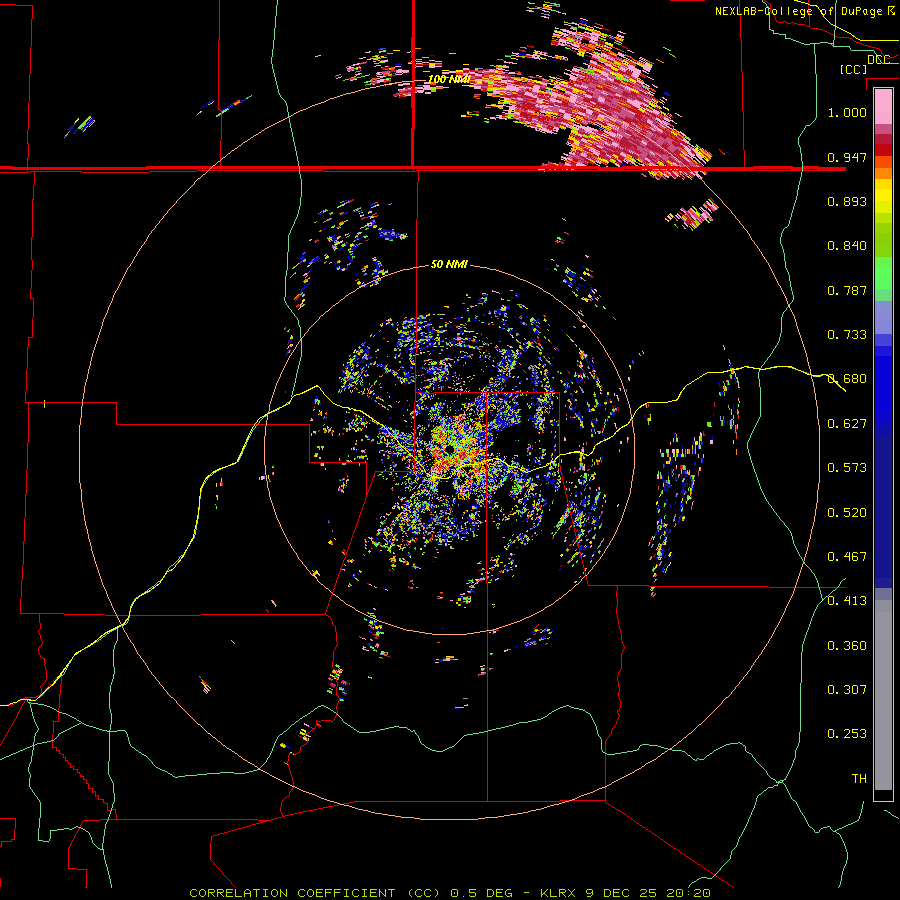Click the 0.573 scale value
This screenshot has width=900, height=900.
point(847,468)
